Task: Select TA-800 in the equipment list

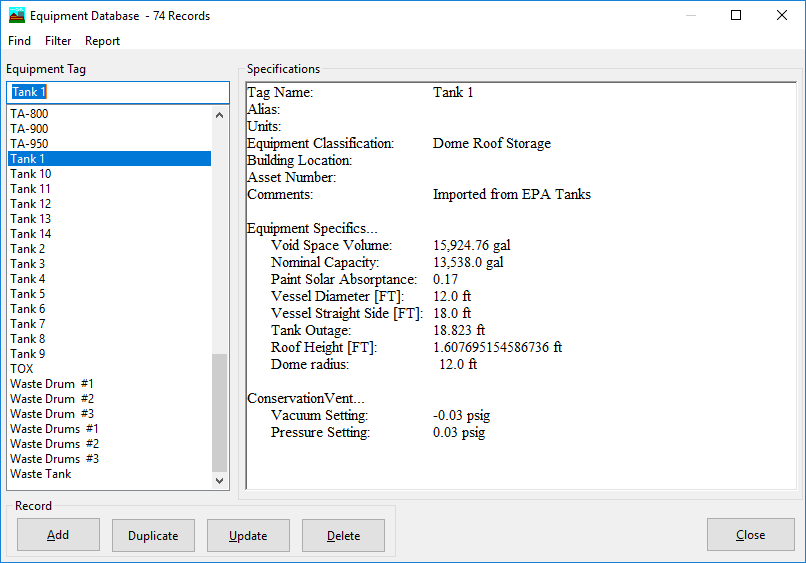Action: point(29,114)
